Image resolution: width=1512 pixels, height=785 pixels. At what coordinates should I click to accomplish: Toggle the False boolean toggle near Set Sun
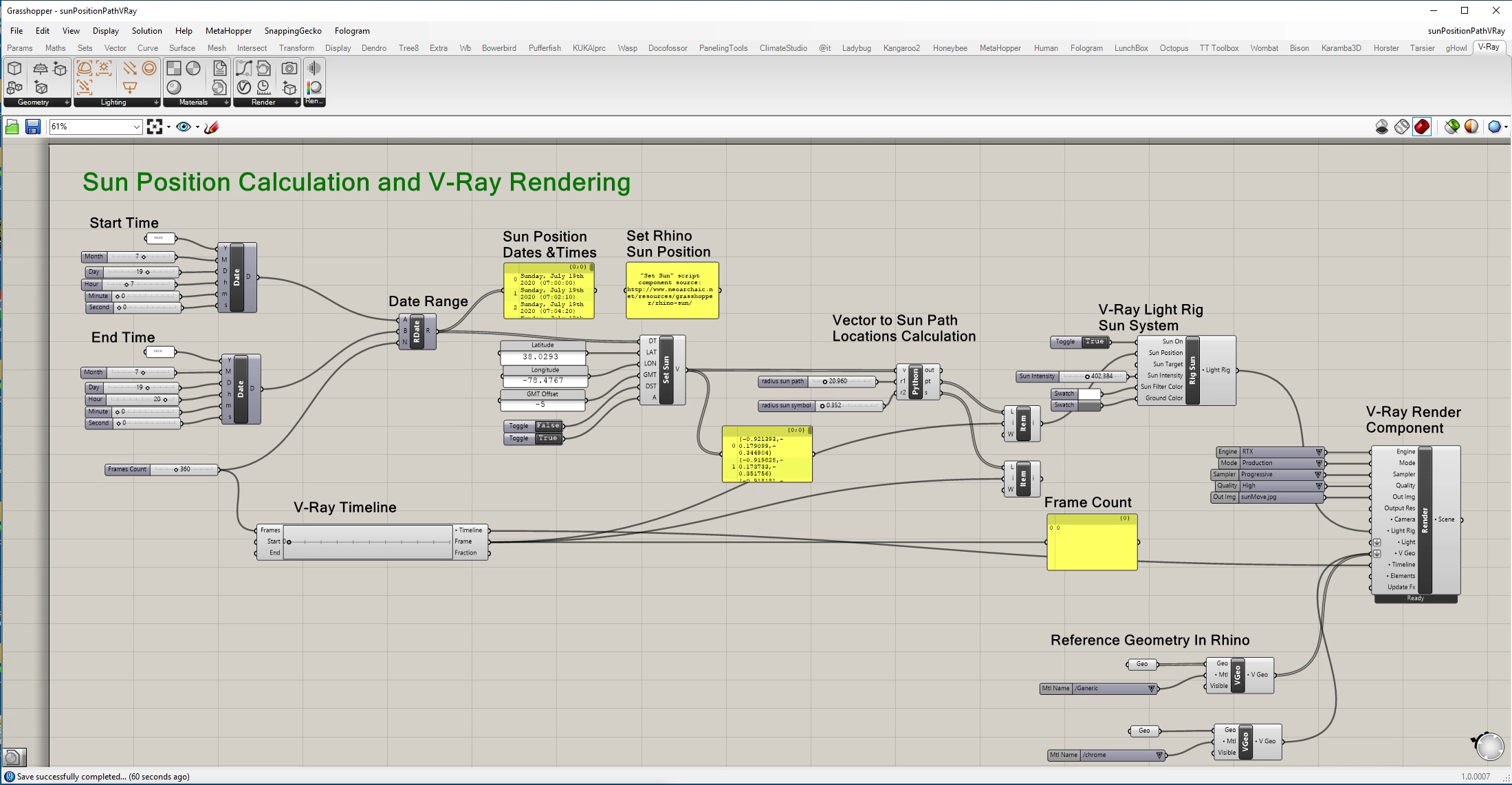click(548, 426)
